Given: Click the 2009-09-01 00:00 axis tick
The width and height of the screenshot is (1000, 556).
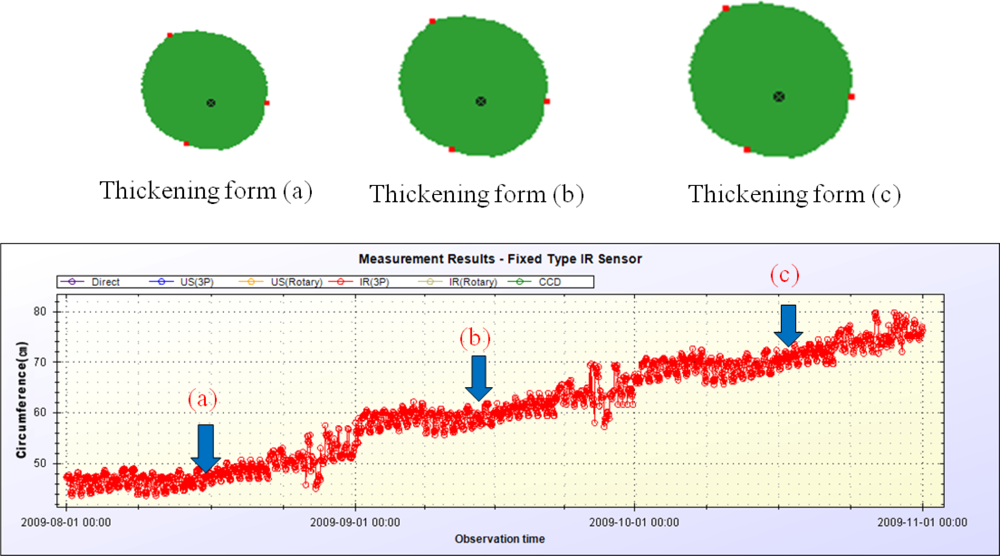Looking at the screenshot, I should click(355, 522).
